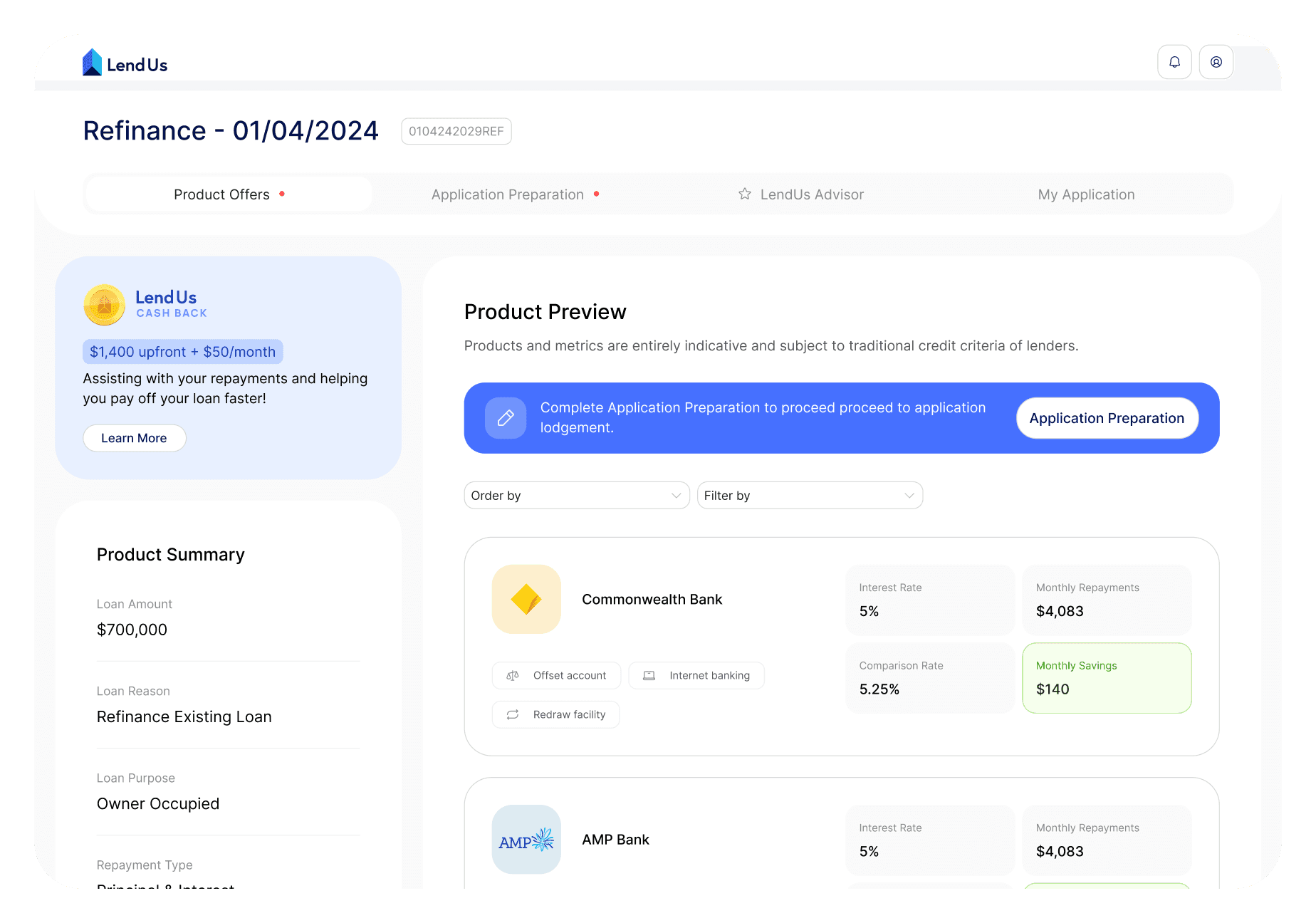Click the Product Preview heading

click(545, 312)
